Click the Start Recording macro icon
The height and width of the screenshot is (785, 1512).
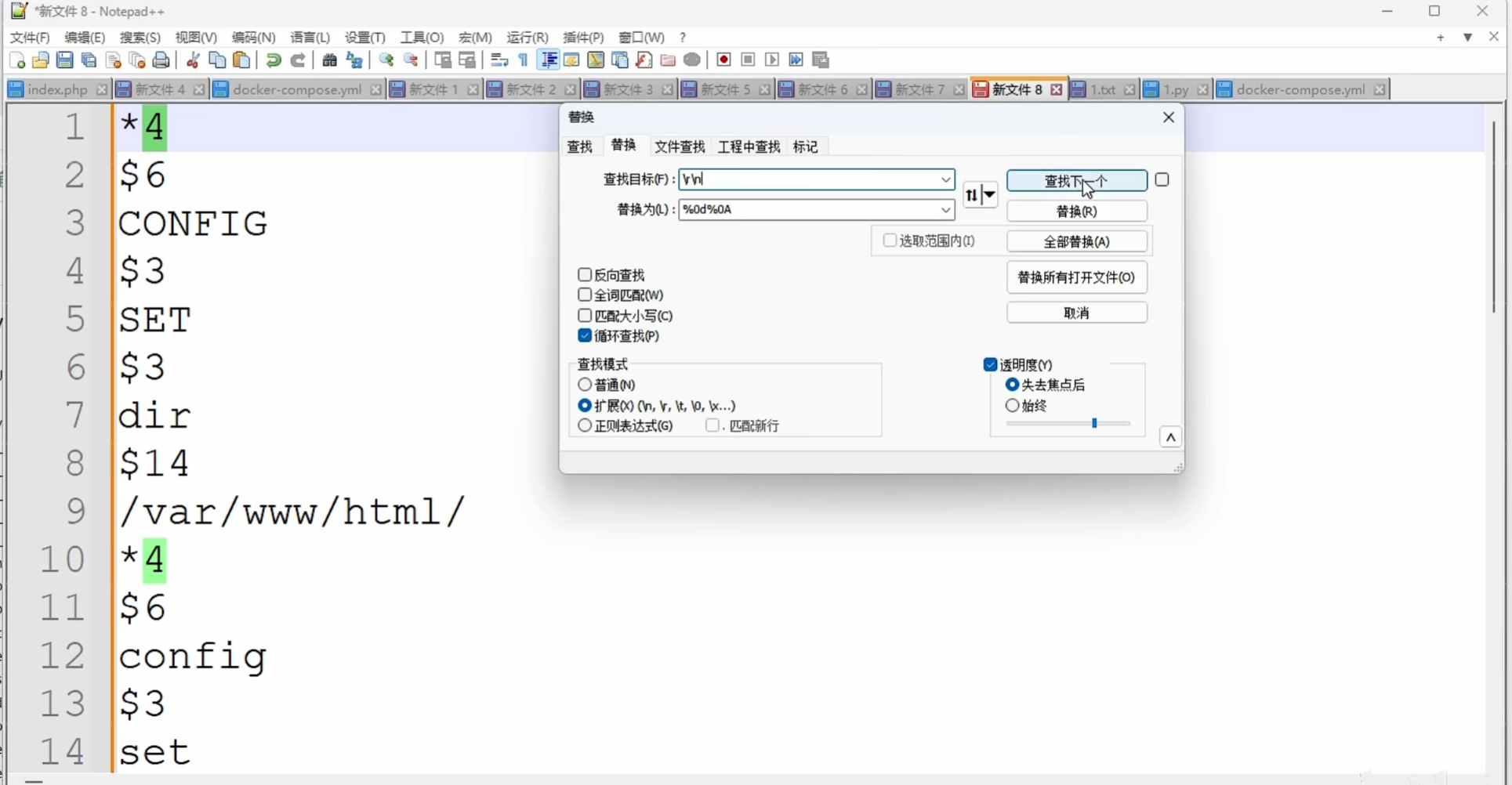point(724,60)
